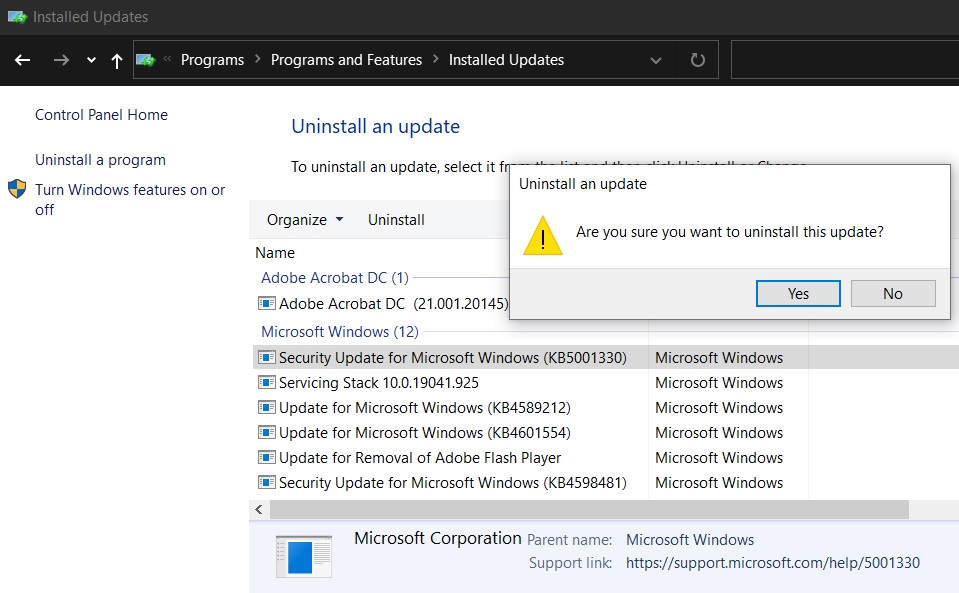Click the horizontal scrollbar left arrow

tap(259, 509)
